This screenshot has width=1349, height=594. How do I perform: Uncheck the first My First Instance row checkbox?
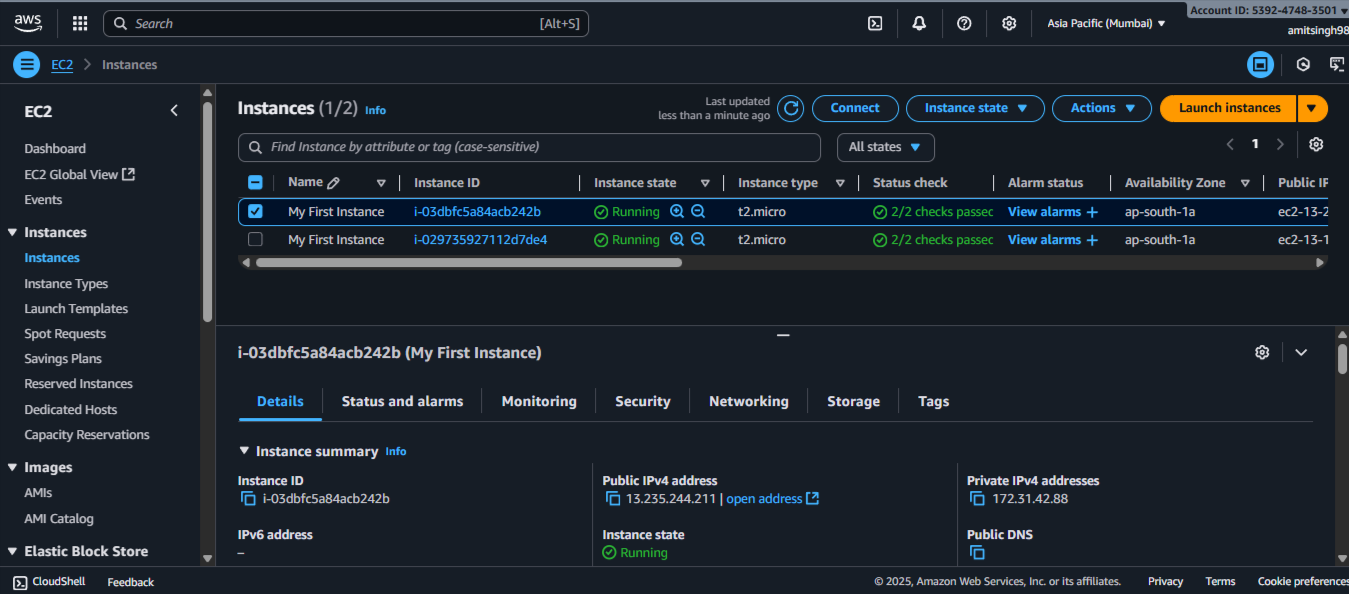click(x=255, y=211)
